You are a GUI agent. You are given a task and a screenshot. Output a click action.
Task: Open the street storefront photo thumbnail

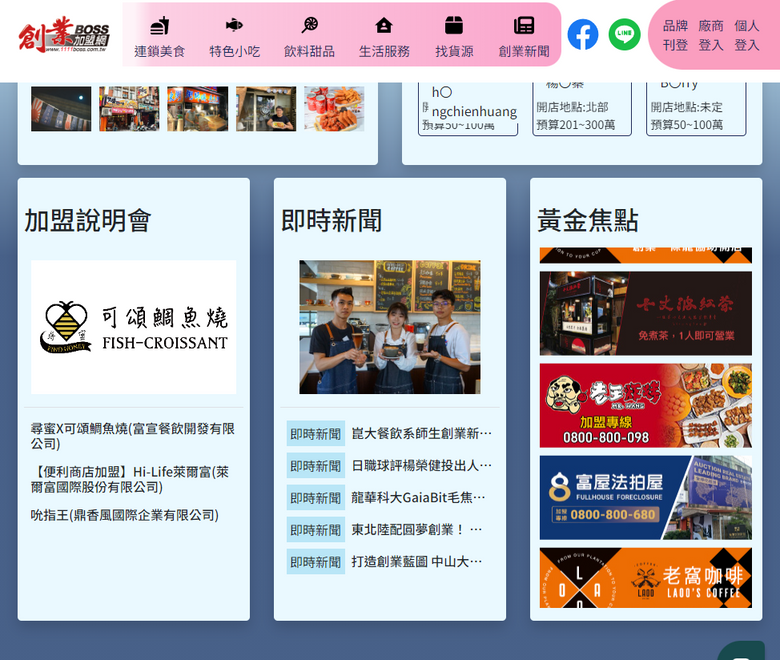coord(129,109)
